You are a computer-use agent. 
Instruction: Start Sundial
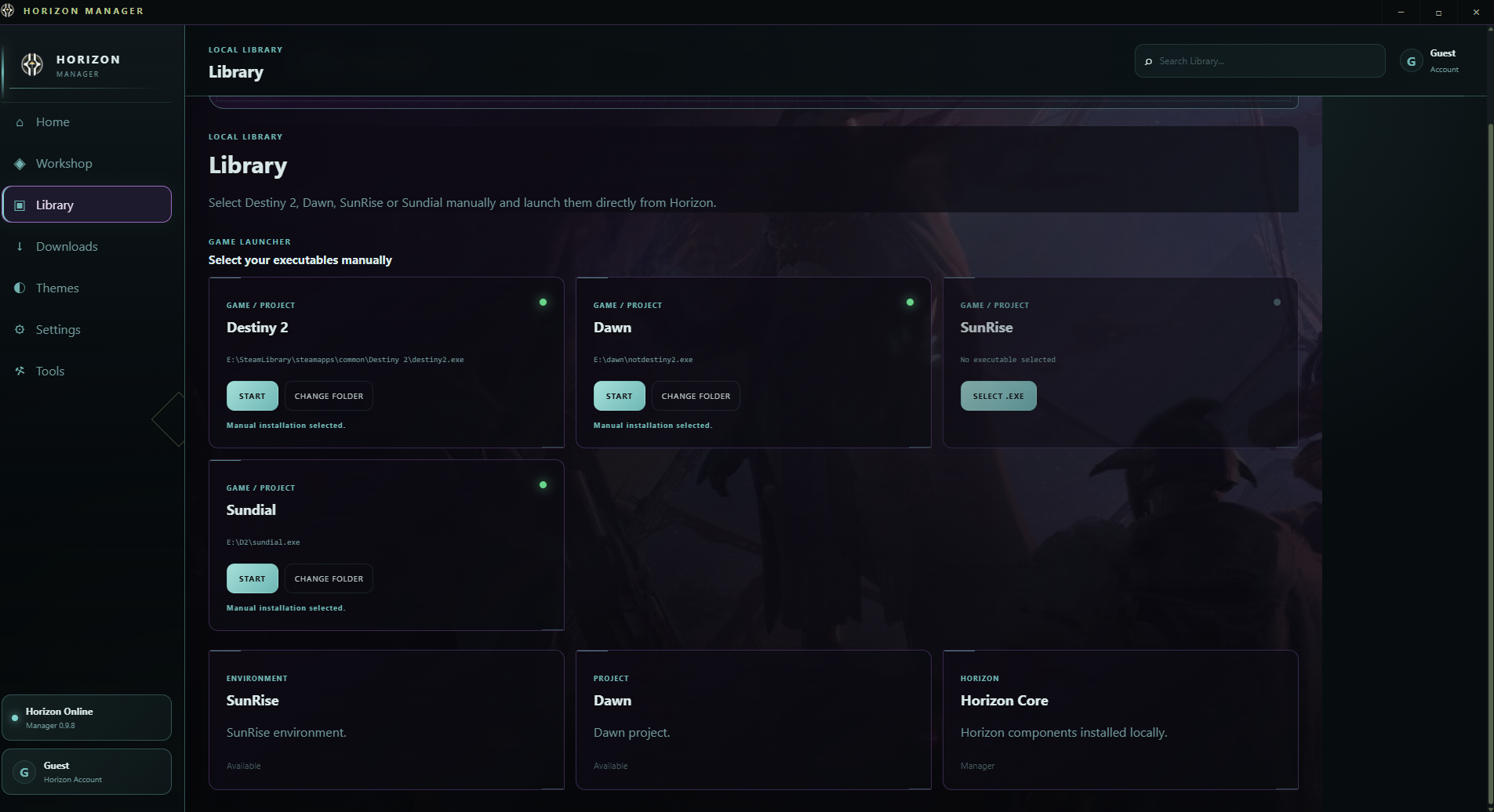click(x=253, y=578)
